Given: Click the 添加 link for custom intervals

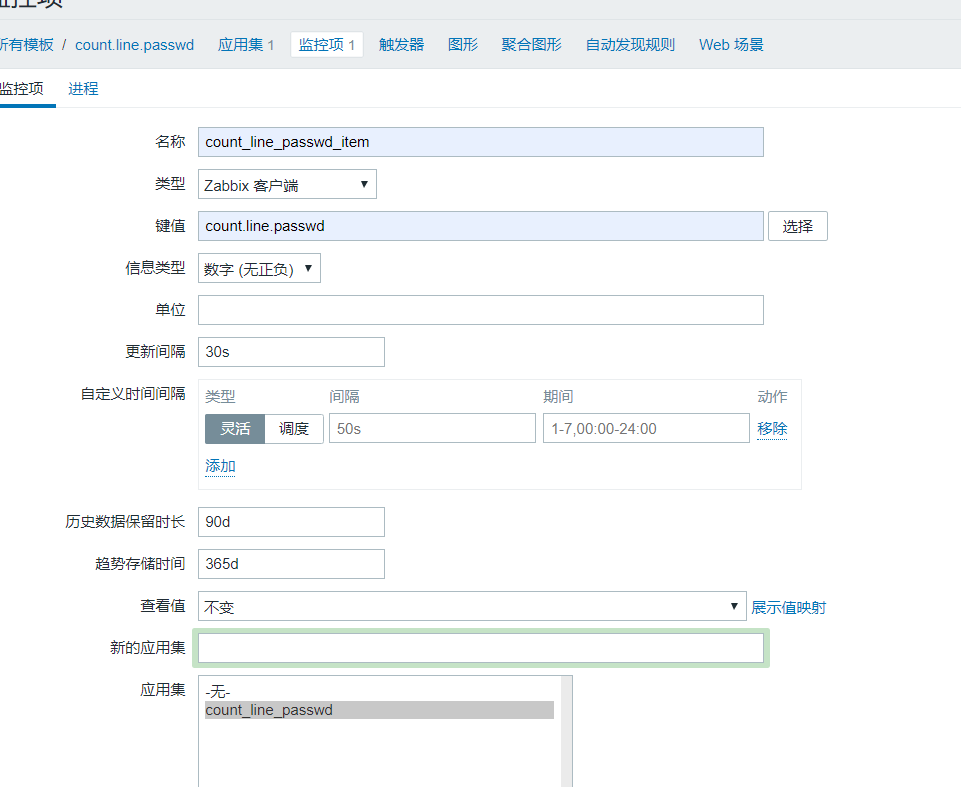Looking at the screenshot, I should (220, 466).
